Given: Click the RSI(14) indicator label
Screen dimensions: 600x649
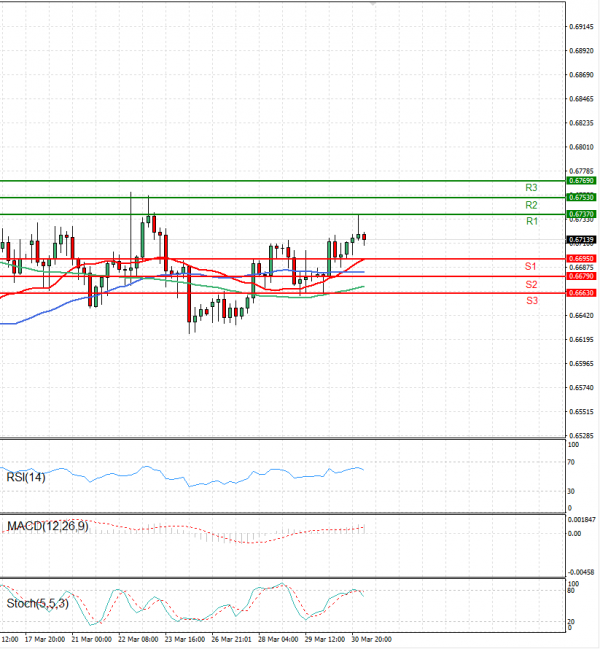Looking at the screenshot, I should coord(26,477).
